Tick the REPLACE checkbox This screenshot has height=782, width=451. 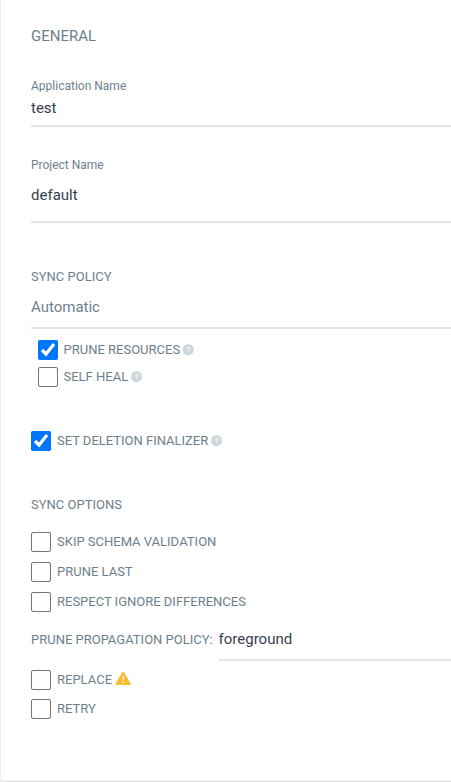(41, 680)
